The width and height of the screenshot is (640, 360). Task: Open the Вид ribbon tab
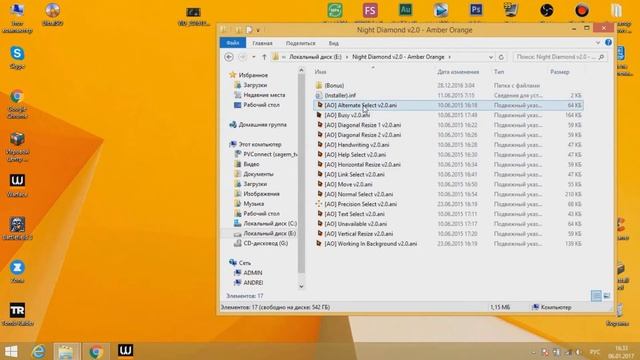tap(333, 43)
